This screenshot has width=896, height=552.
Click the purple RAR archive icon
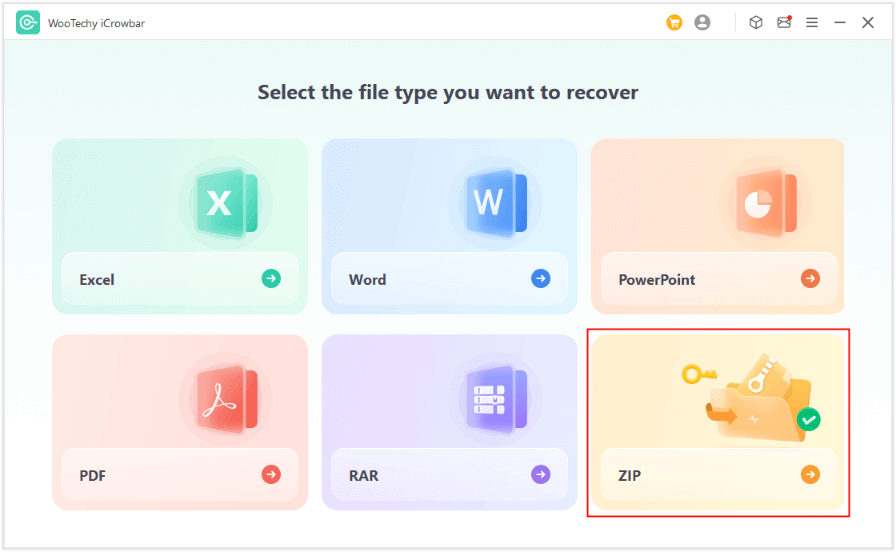click(494, 399)
